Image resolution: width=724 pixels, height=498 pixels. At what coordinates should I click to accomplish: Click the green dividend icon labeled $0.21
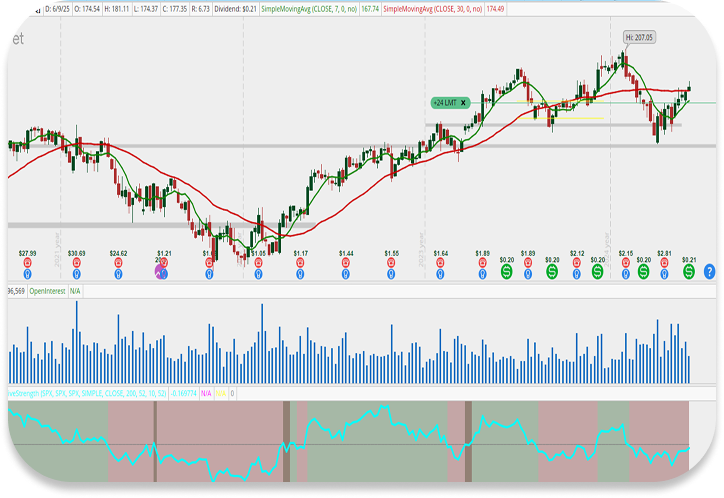[x=688, y=272]
